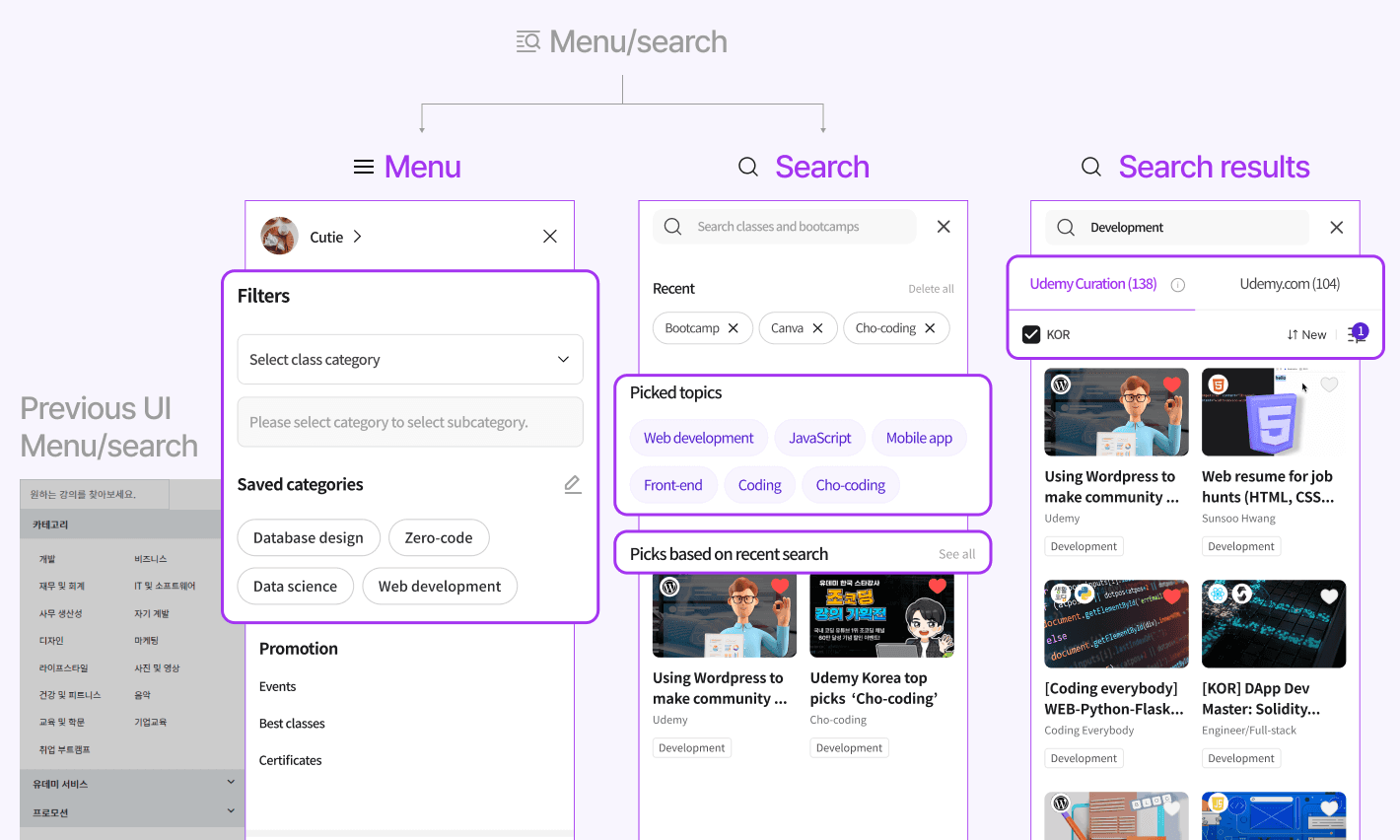Click the Cutie profile avatar picture

pyautogui.click(x=280, y=236)
